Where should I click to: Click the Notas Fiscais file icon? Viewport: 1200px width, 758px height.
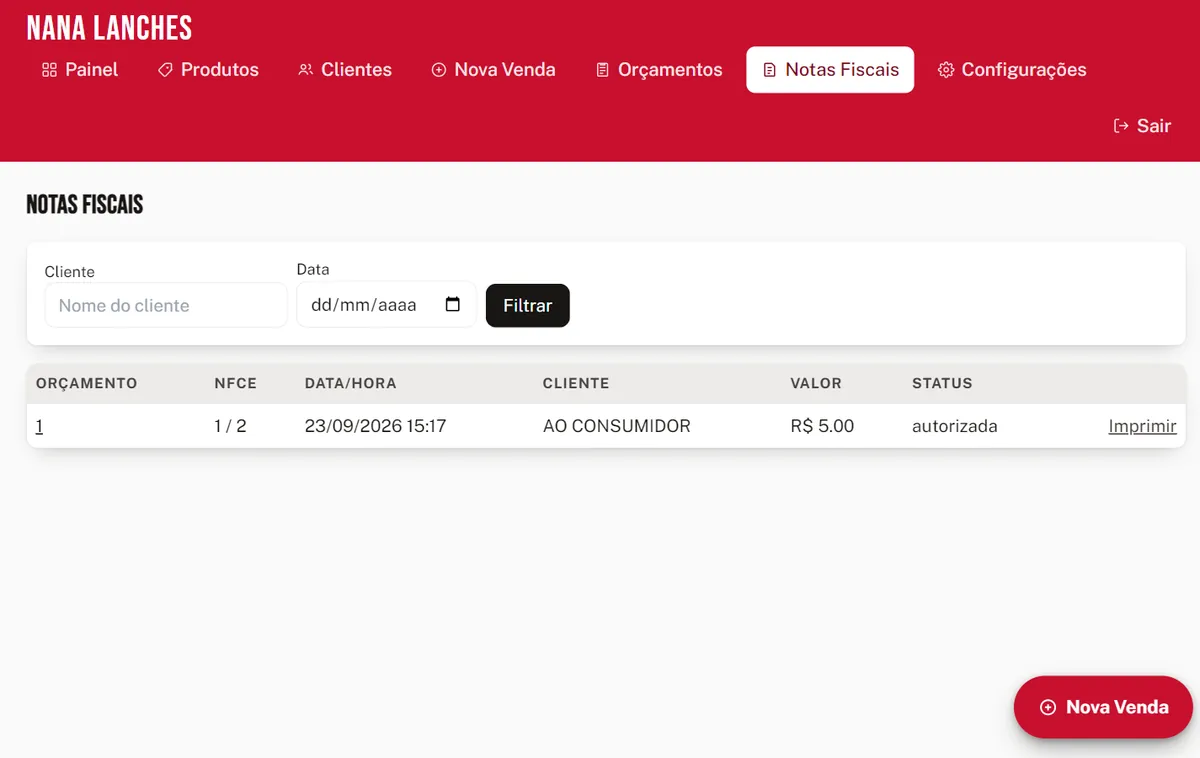(769, 70)
